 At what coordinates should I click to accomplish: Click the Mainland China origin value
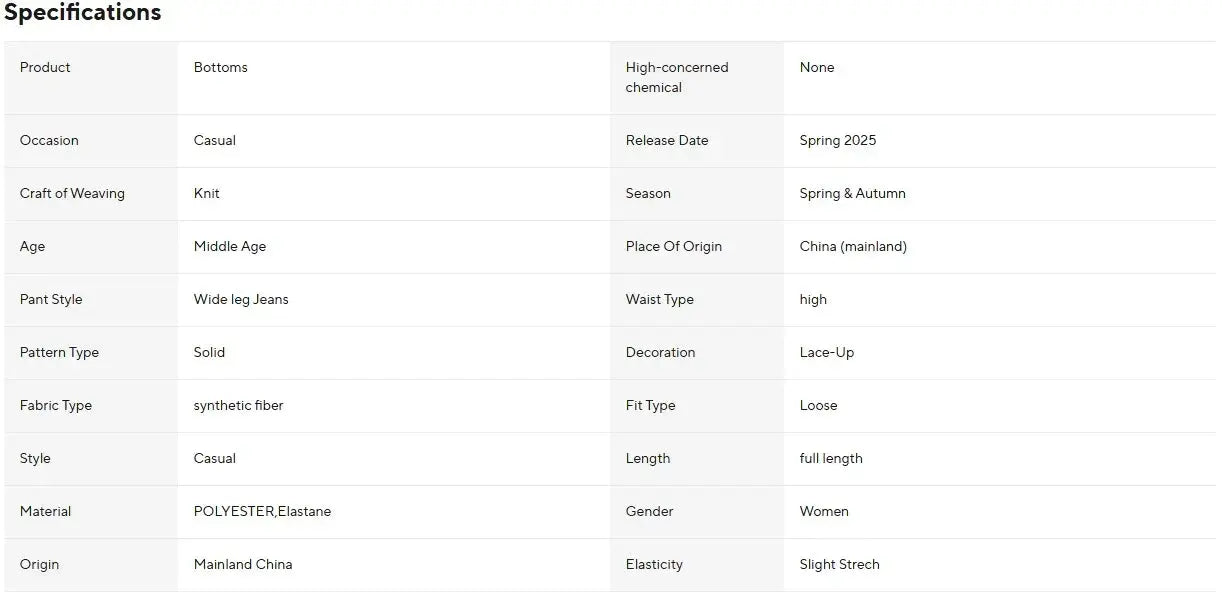click(x=243, y=565)
